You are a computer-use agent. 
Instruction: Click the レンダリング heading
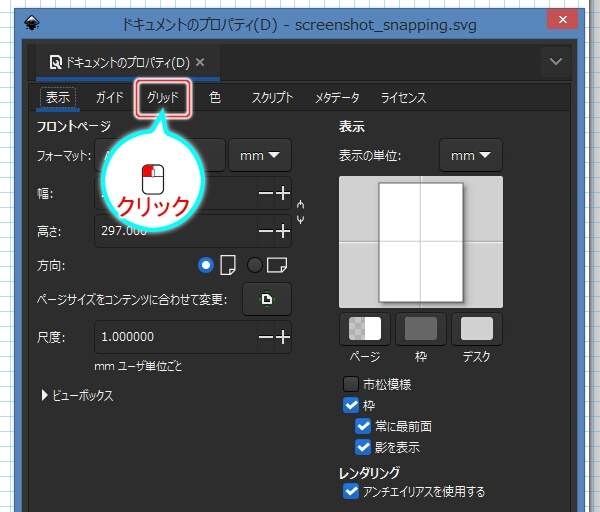point(370,473)
